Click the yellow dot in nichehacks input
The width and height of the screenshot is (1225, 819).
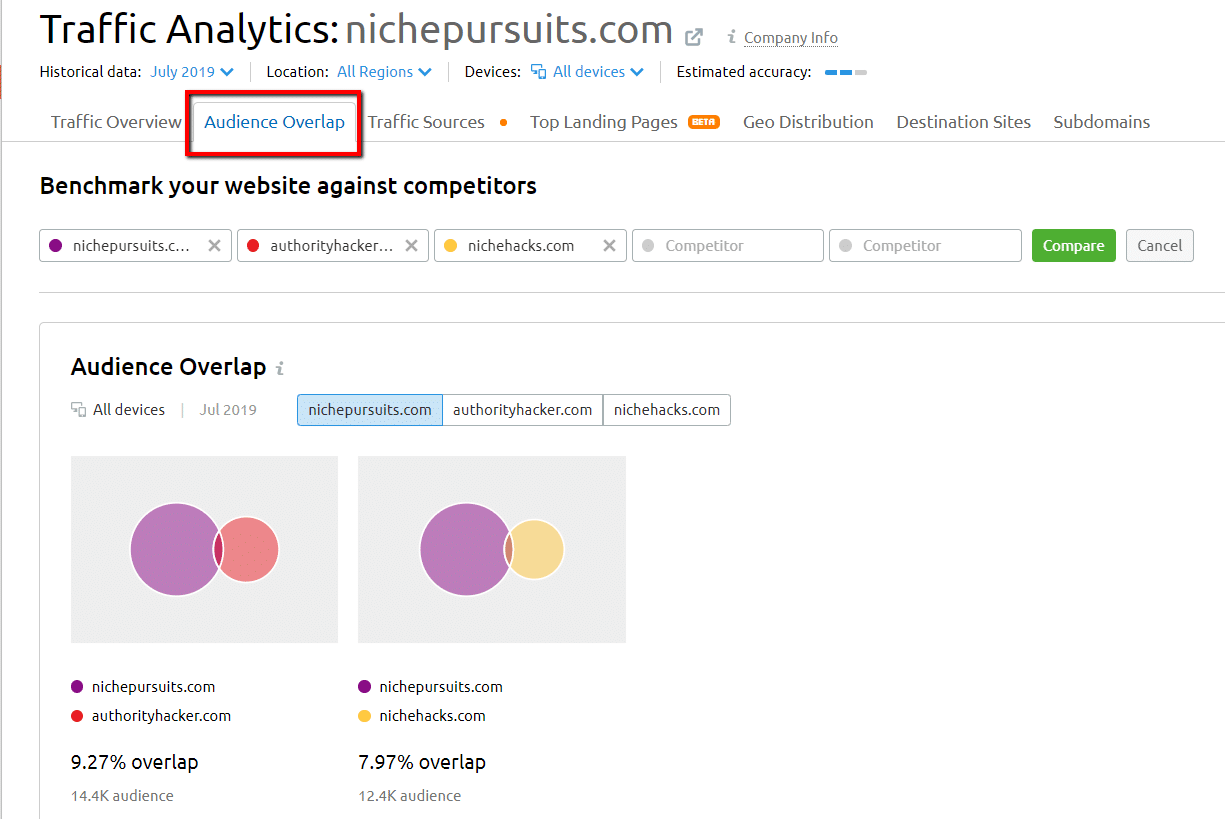450,246
